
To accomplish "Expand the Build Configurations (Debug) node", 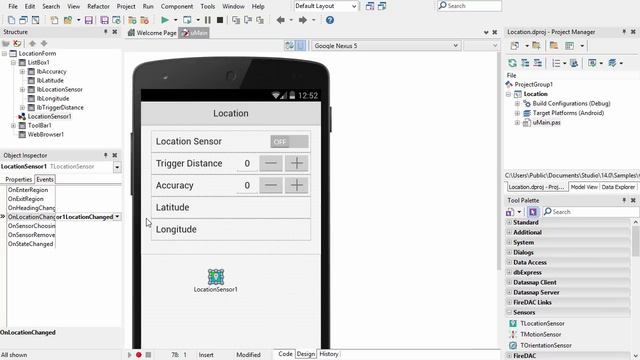I will click(517, 104).
